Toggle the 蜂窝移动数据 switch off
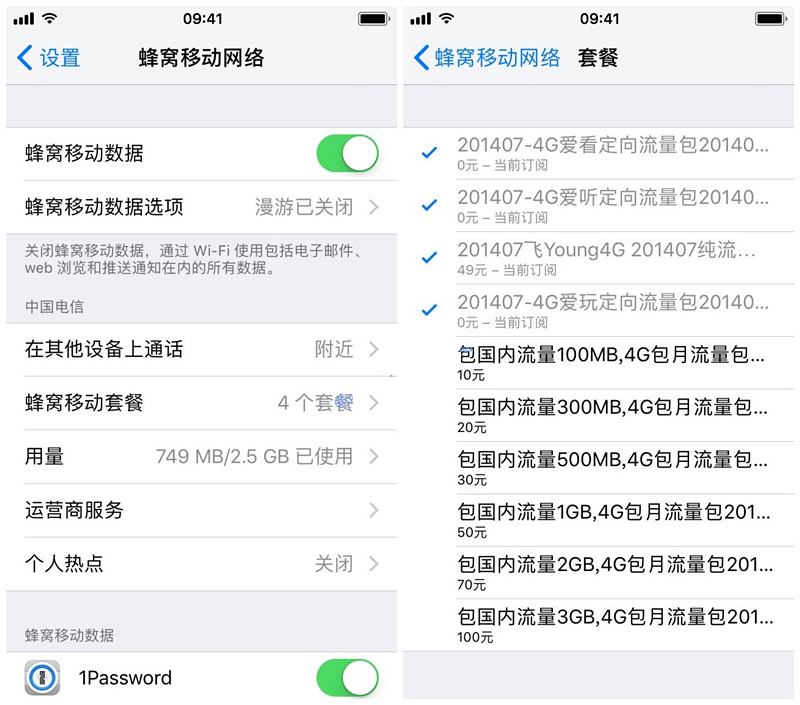This screenshot has width=800, height=705. click(x=347, y=153)
